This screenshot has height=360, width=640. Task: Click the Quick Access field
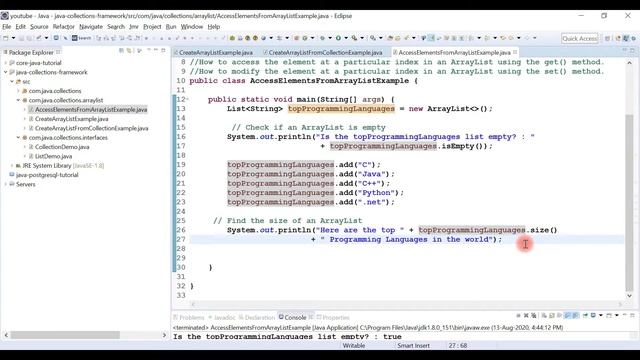[580, 38]
